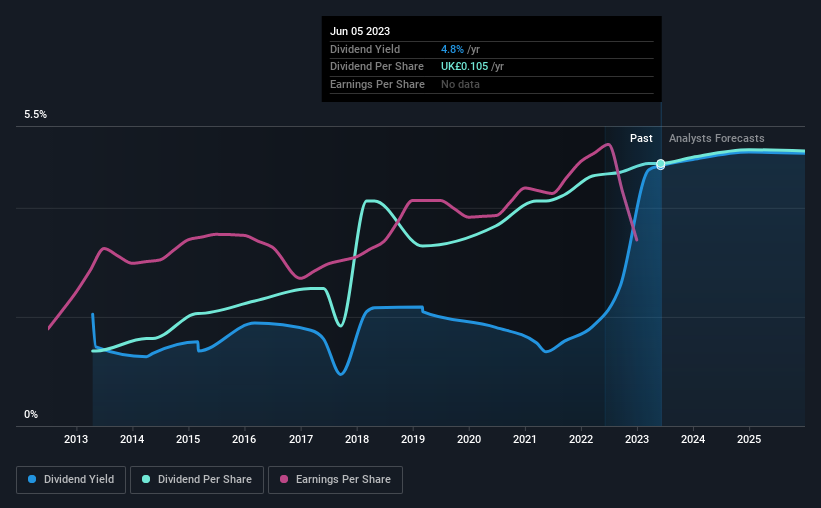Click the 2015 x-axis year label
The width and height of the screenshot is (821, 508).
pyautogui.click(x=188, y=439)
